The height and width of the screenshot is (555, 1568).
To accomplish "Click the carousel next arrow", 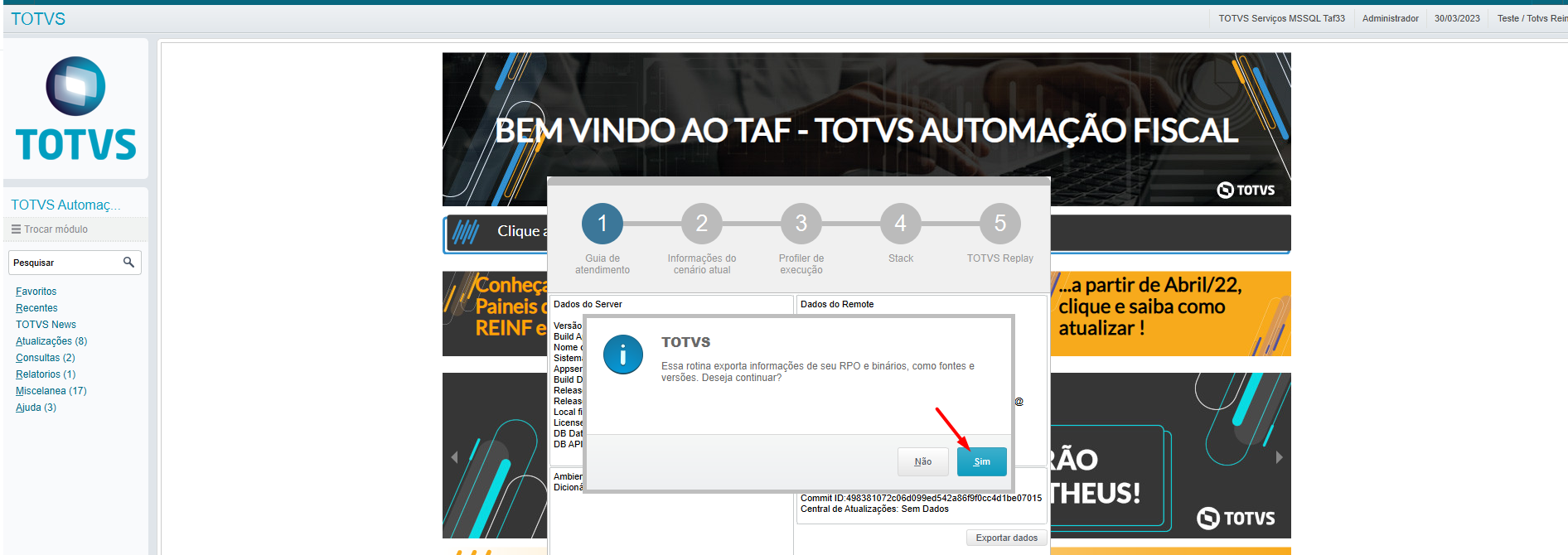I will [1279, 457].
